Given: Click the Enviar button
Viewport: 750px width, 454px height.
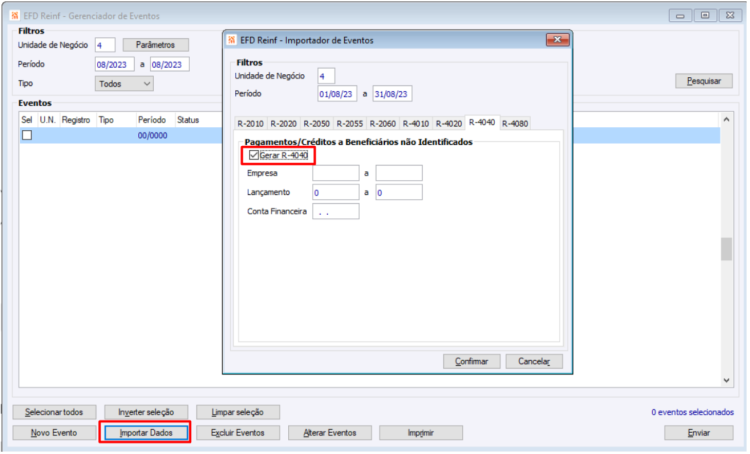Looking at the screenshot, I should point(699,432).
